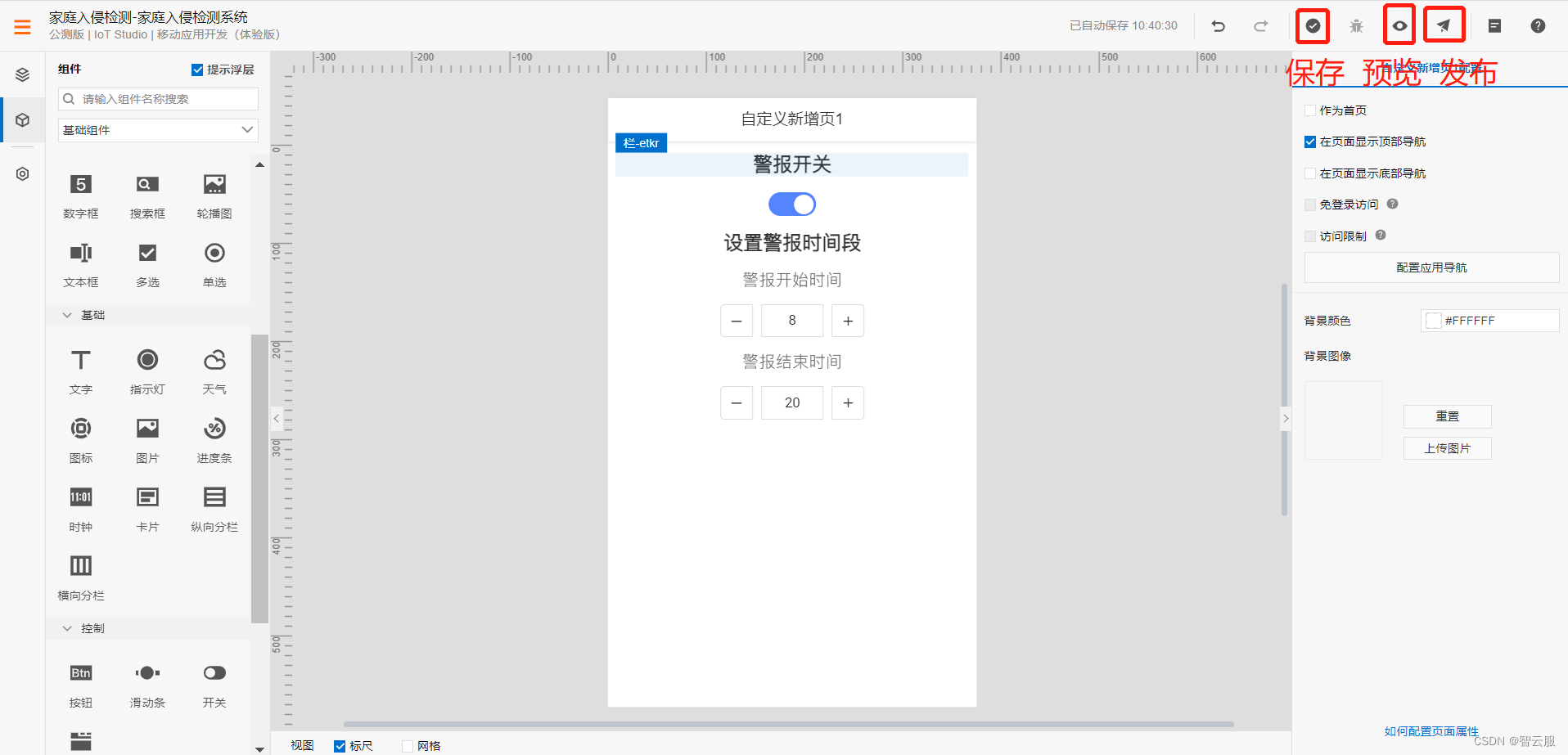Toggle the 警报开关 alarm switch on canvas
Viewport: 1568px width, 755px height.
click(792, 204)
